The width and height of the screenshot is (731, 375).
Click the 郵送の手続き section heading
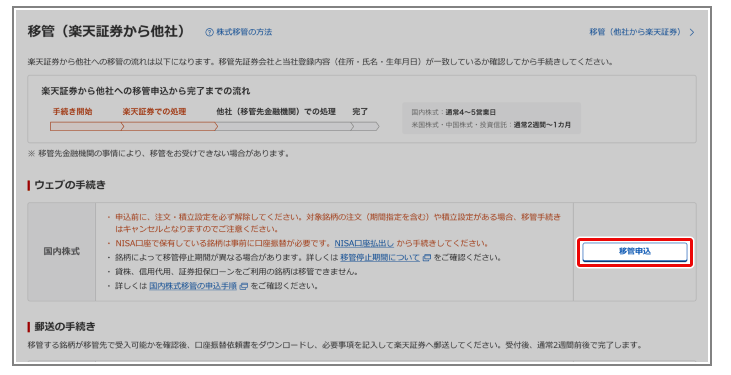pyautogui.click(x=65, y=327)
